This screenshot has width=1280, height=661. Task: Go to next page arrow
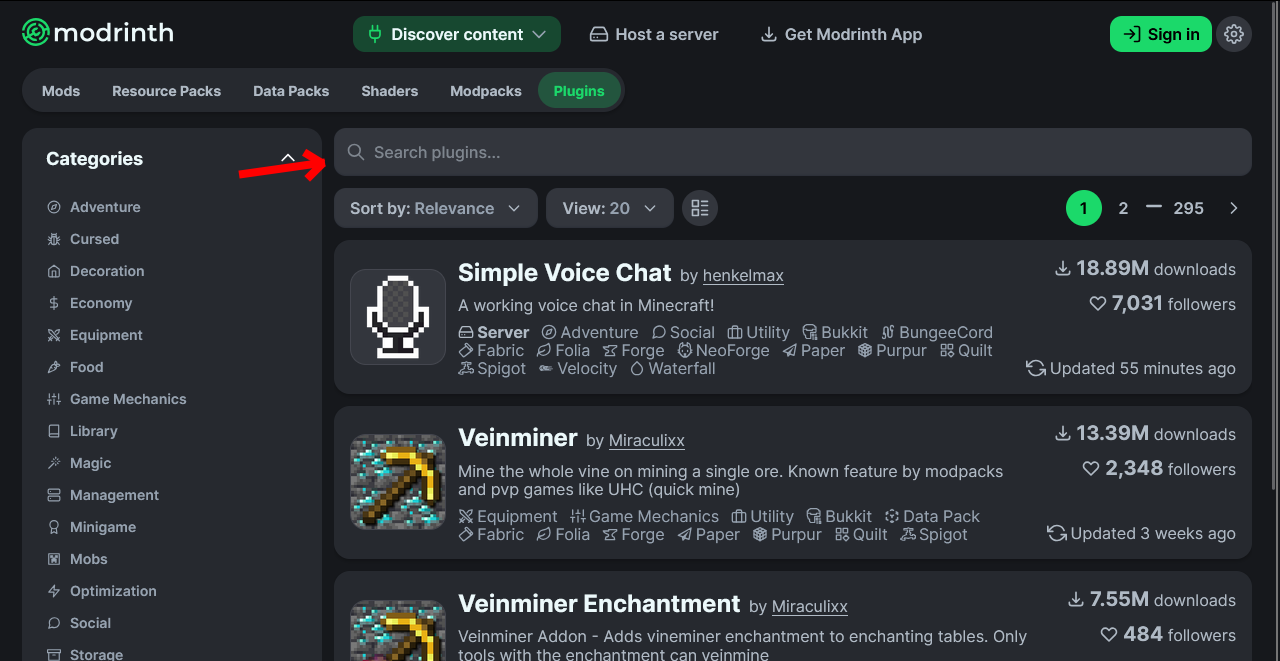tap(1233, 208)
